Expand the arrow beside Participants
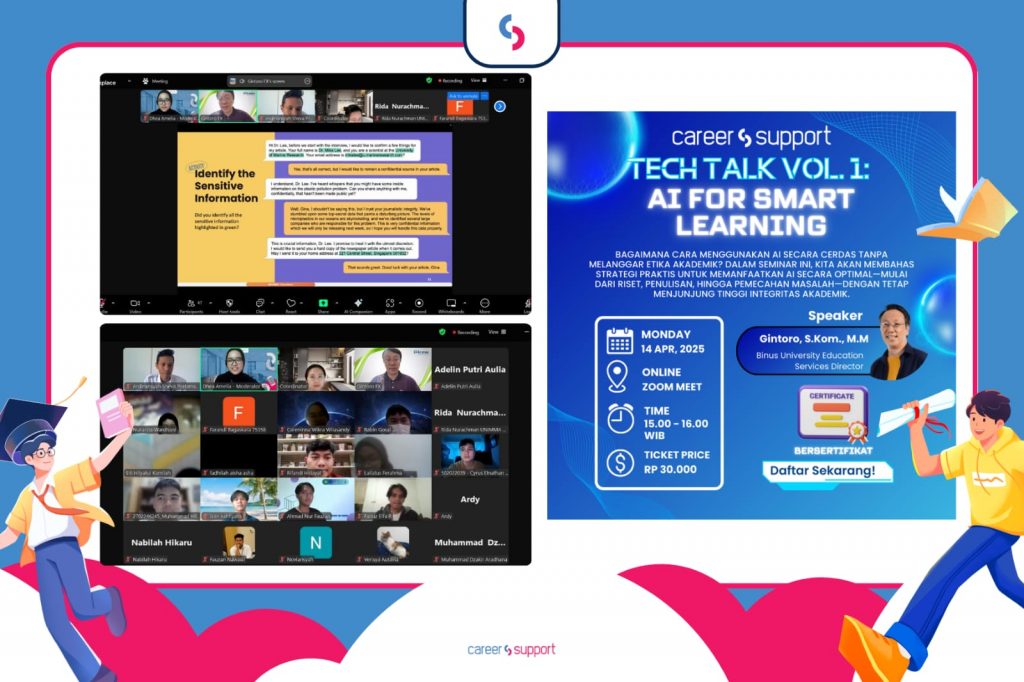1024x682 pixels. point(210,303)
